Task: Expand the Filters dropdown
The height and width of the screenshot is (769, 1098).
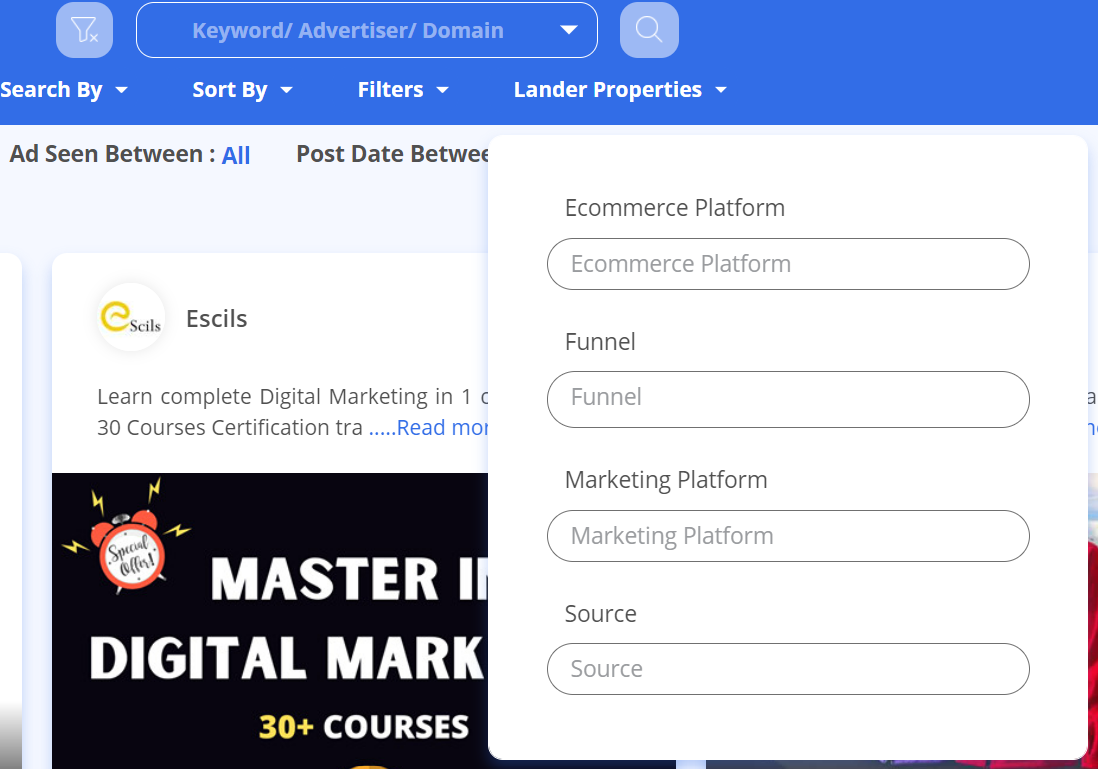Action: pyautogui.click(x=403, y=90)
